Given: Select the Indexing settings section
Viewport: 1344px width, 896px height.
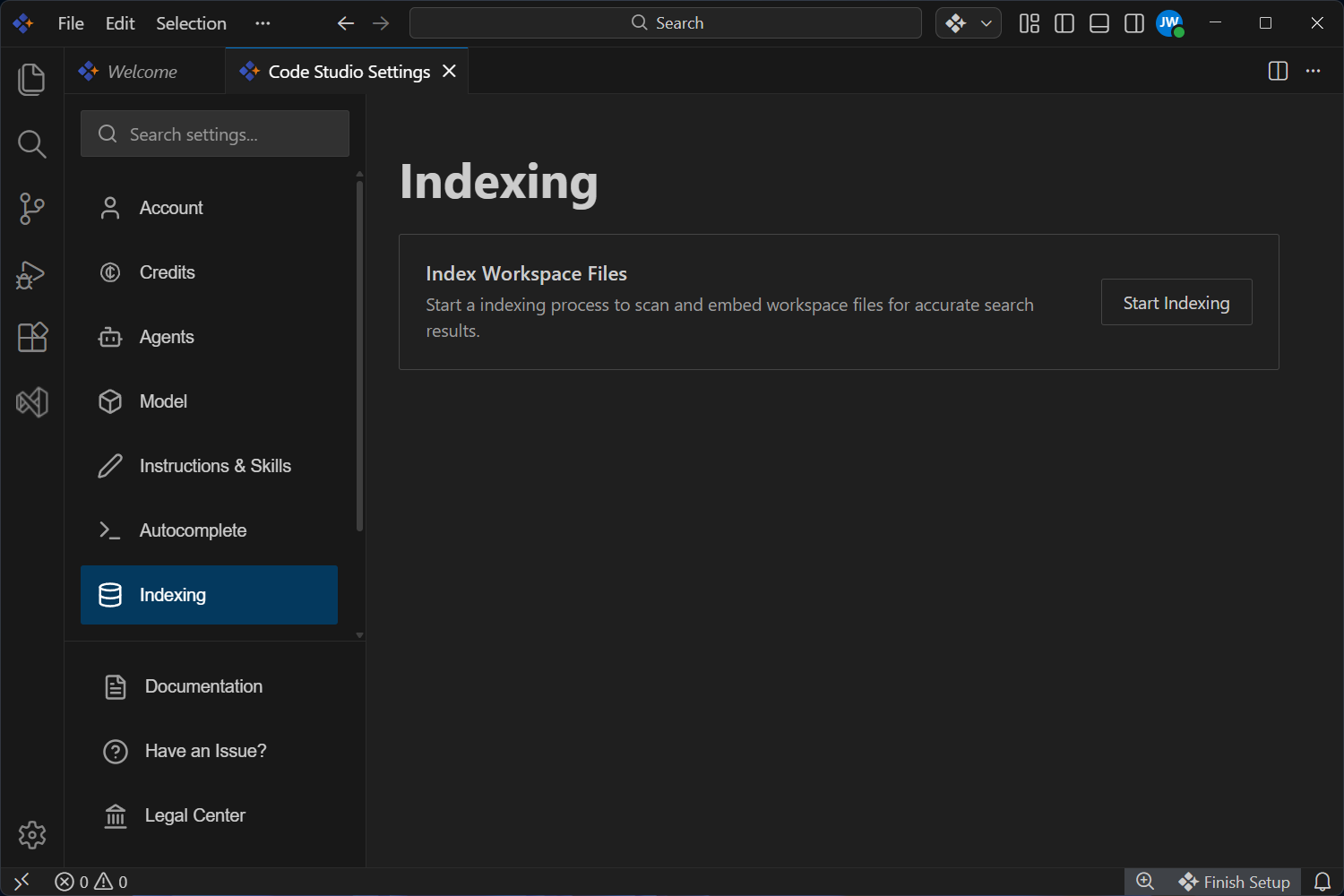Looking at the screenshot, I should point(209,595).
